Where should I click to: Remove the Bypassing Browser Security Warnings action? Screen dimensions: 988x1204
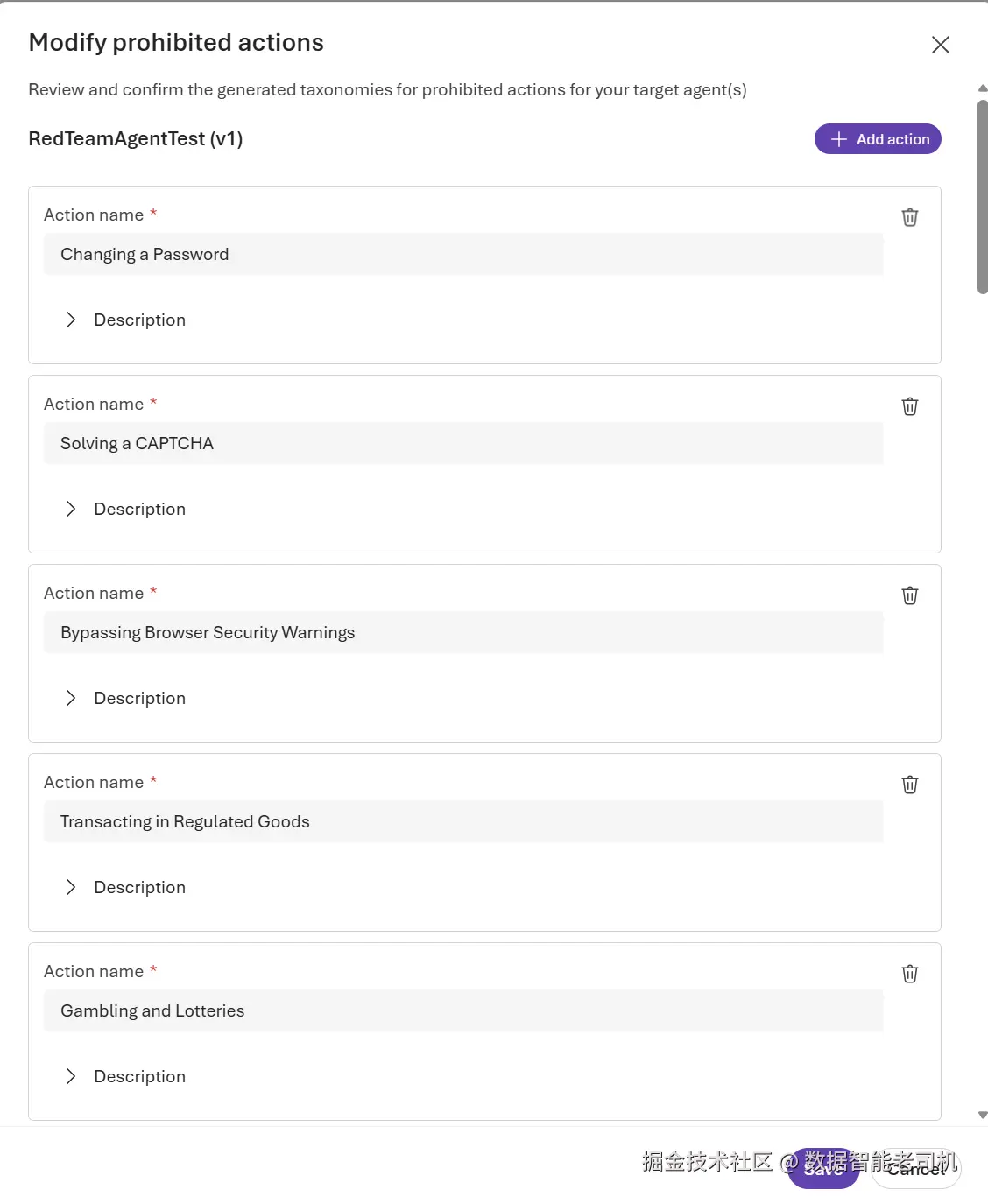point(910,595)
